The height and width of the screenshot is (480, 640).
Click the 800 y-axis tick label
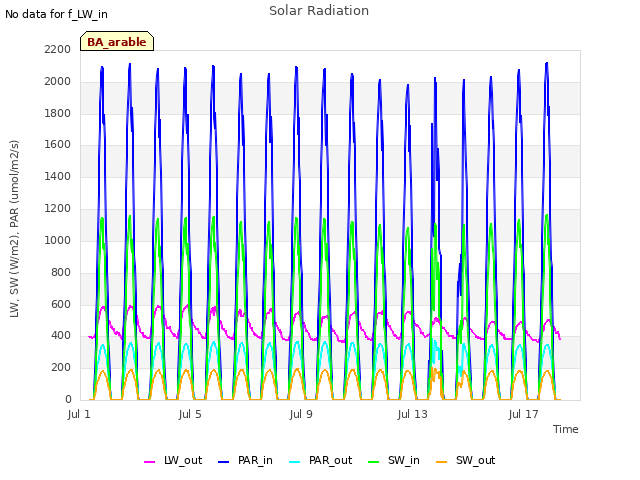[x=61, y=272]
